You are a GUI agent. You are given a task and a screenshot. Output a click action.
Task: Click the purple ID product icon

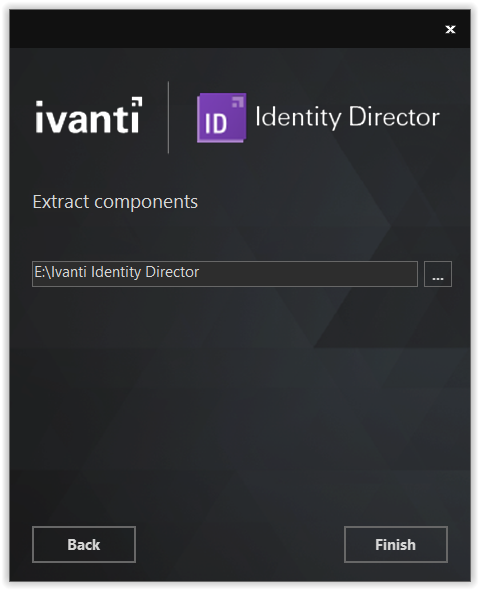[x=222, y=118]
